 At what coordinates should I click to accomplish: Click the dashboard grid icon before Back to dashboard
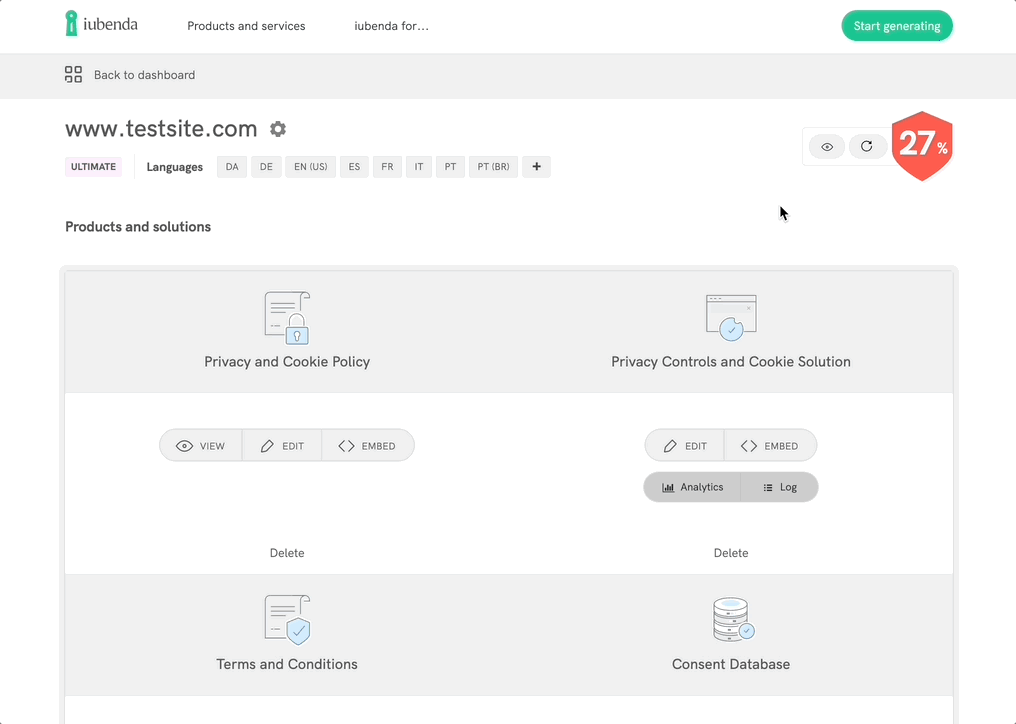pos(72,74)
